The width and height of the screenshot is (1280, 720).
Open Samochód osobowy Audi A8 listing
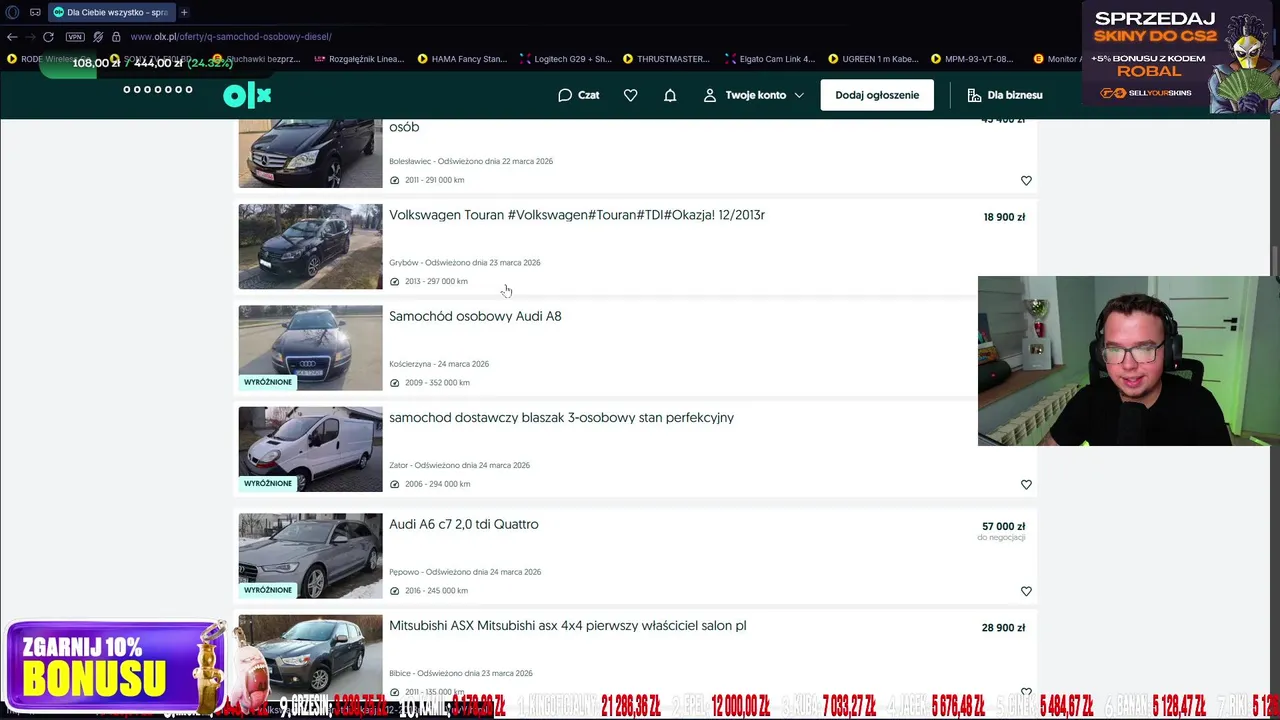tap(475, 316)
